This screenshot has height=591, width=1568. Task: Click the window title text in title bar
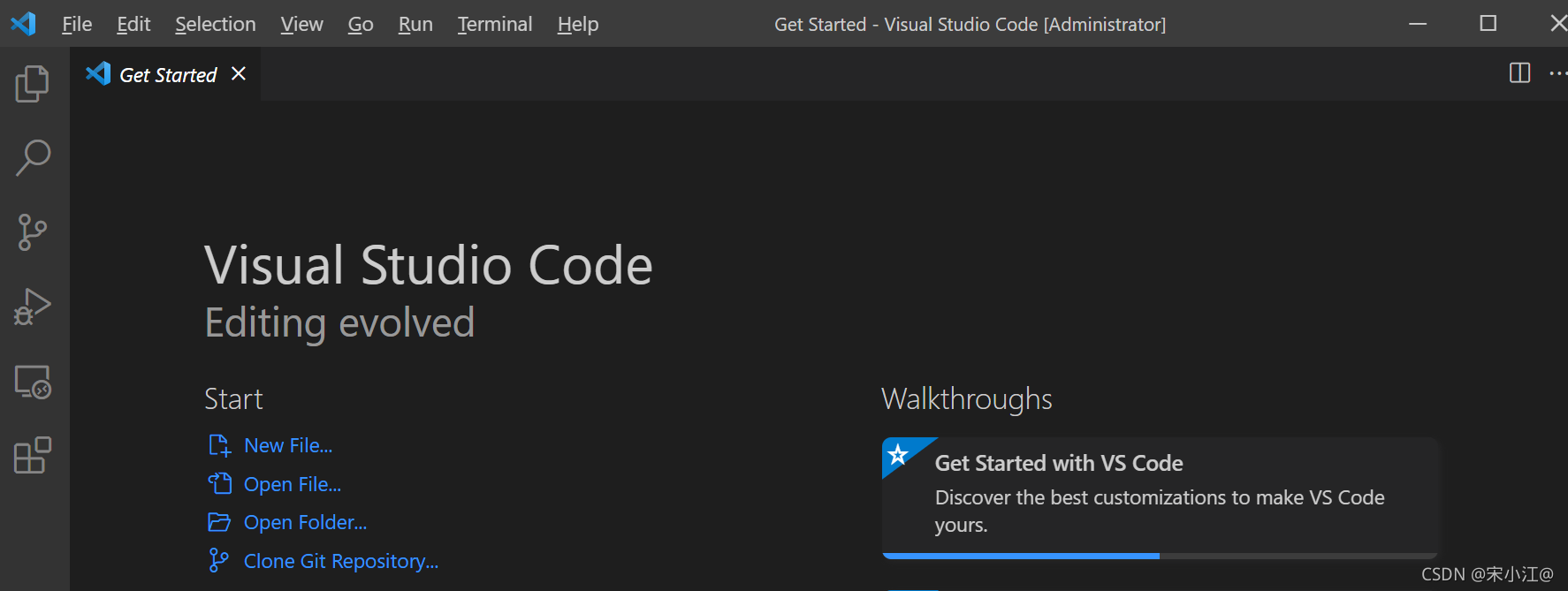coord(970,24)
